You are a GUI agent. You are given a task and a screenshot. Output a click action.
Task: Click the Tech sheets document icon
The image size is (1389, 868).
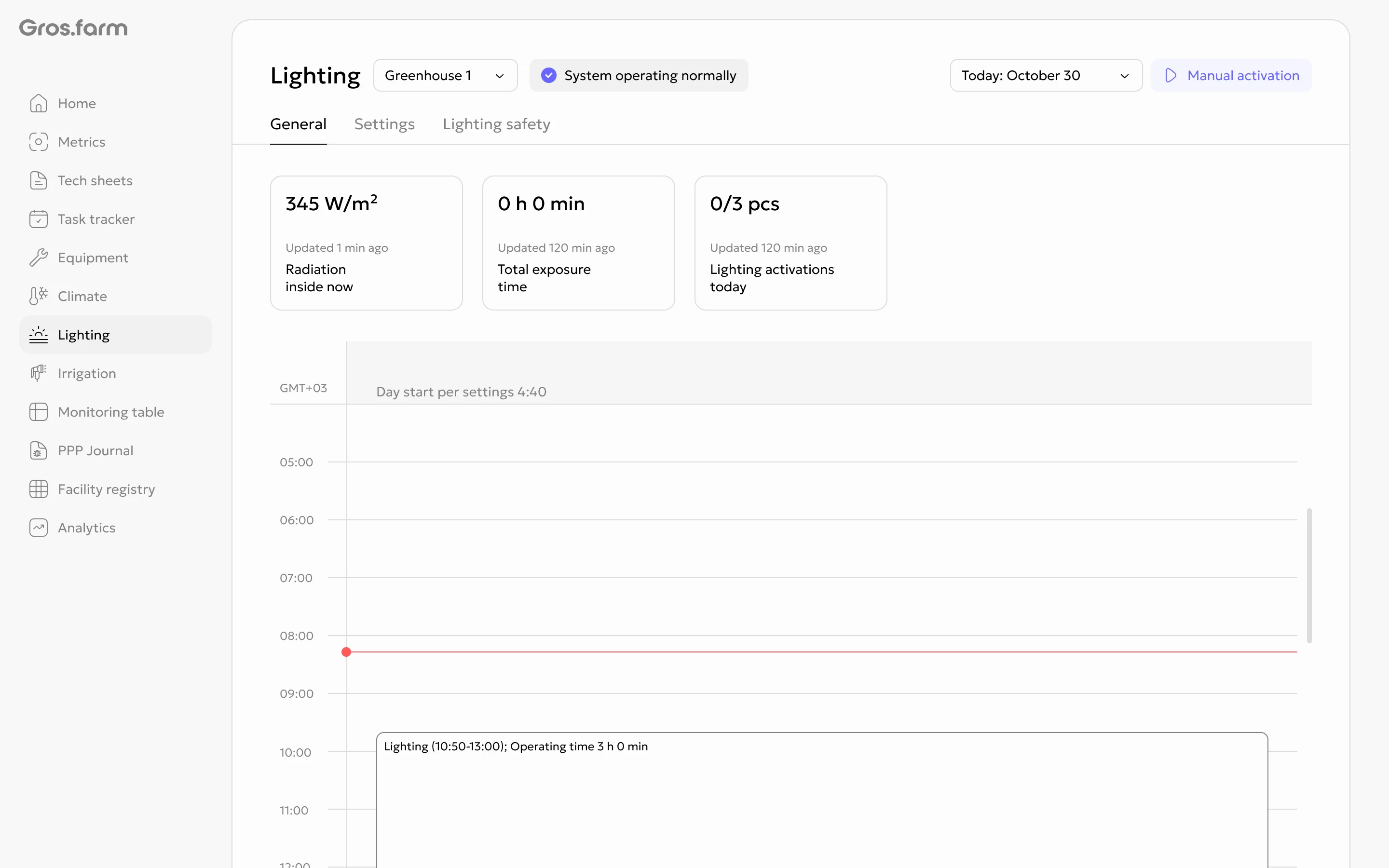click(x=39, y=180)
